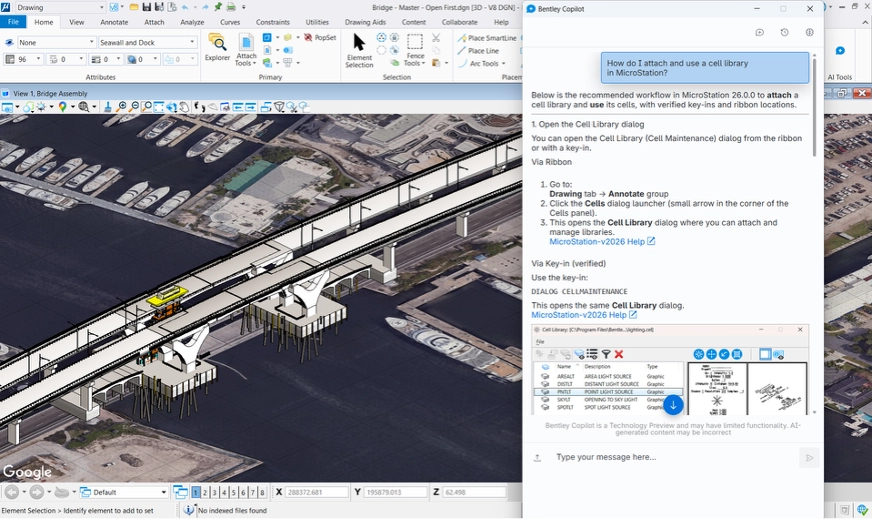
Task: Click the Redo arrow in quick access toolbar
Action: [203, 7]
